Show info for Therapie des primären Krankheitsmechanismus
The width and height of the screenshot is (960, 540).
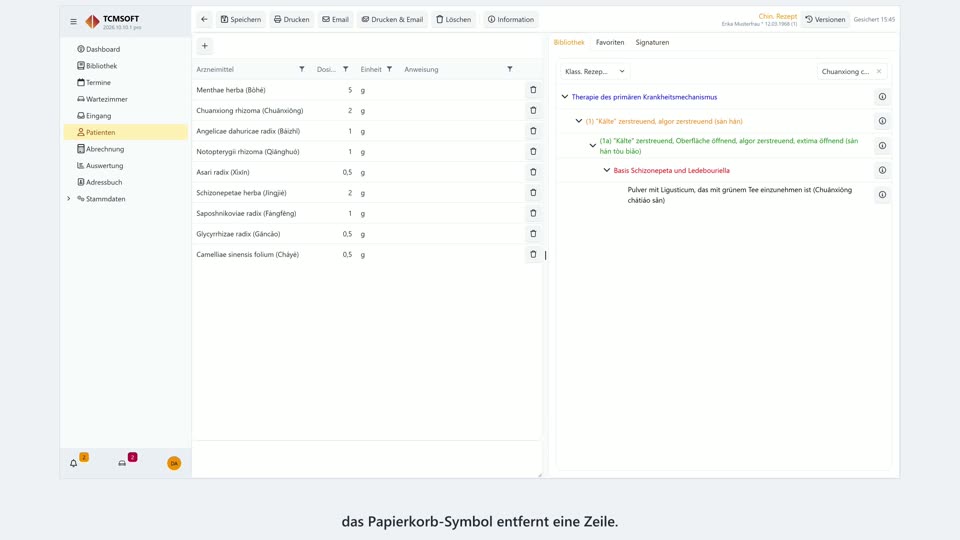click(x=882, y=97)
